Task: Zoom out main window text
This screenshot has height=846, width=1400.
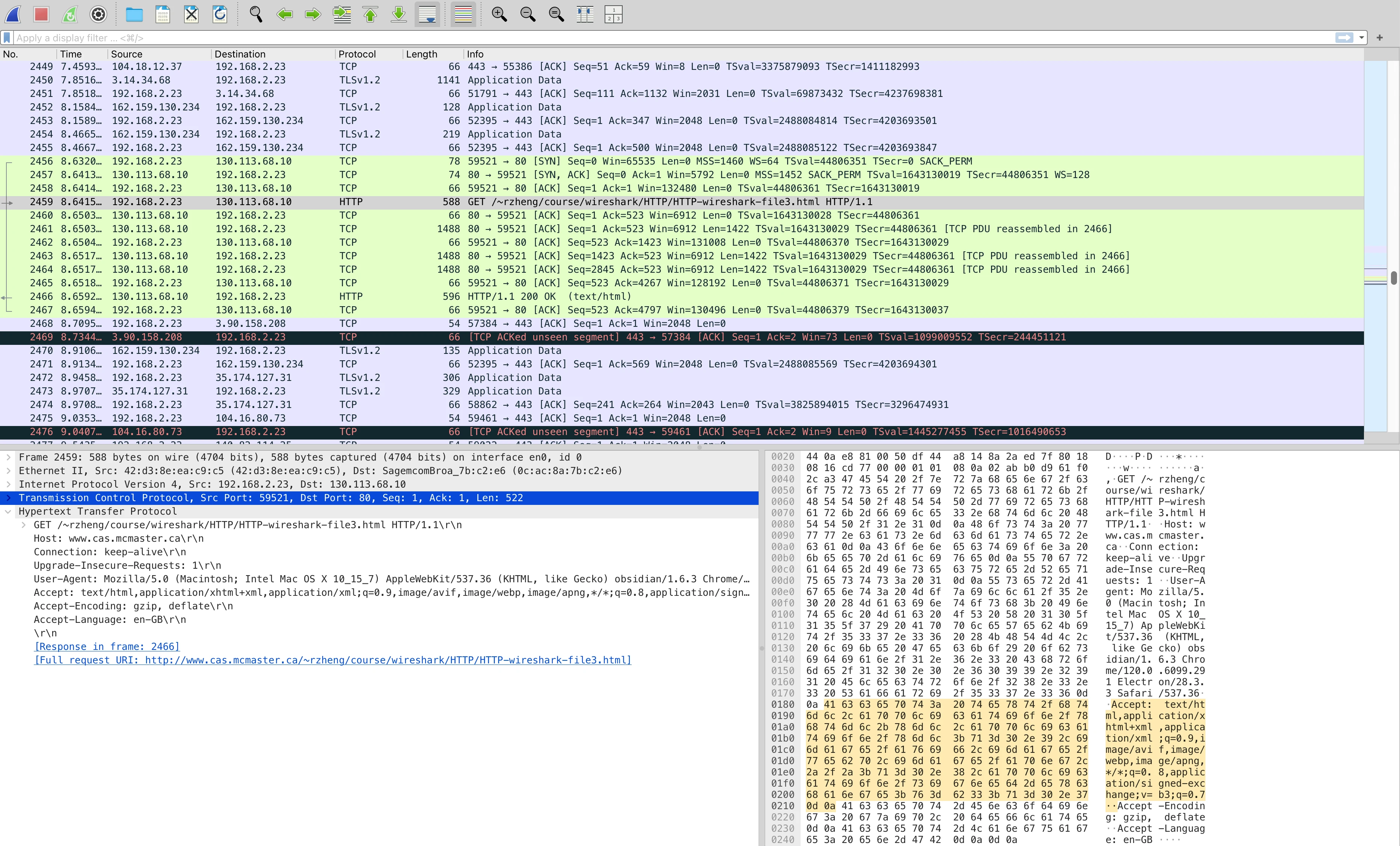Action: (528, 14)
